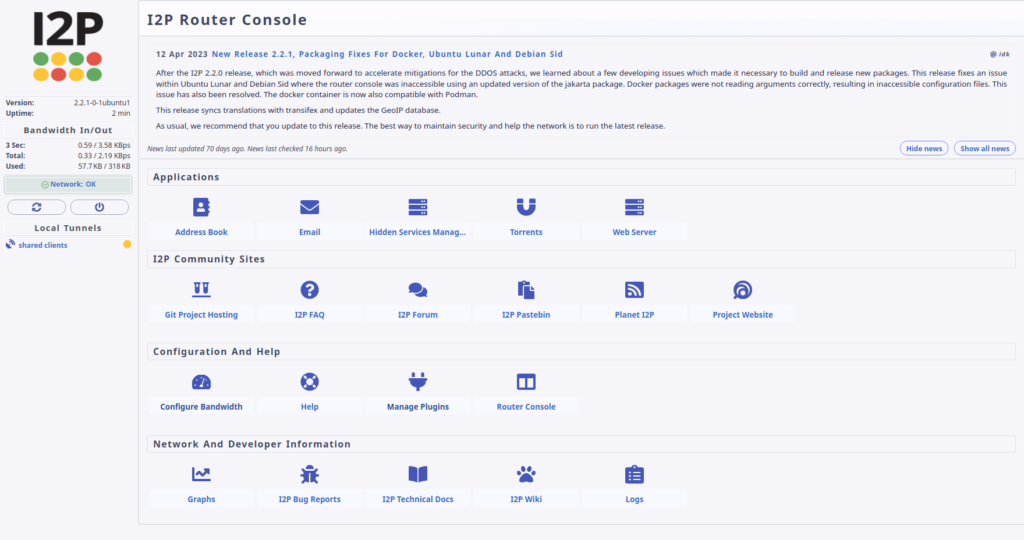Click the I2P Wiki paw icon
The height and width of the screenshot is (540, 1024).
[526, 474]
